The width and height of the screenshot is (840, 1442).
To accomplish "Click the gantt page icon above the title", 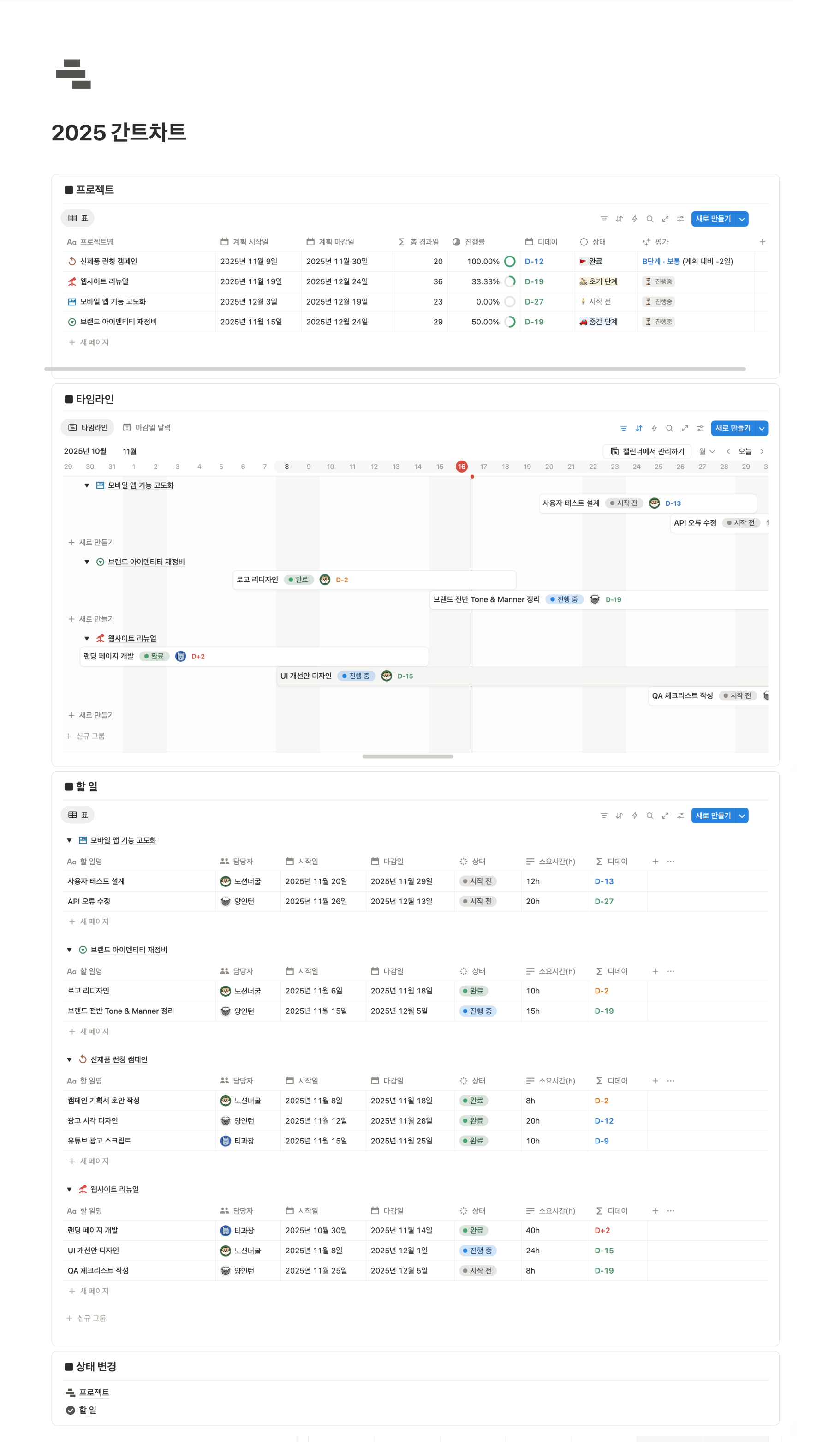I will (x=73, y=74).
